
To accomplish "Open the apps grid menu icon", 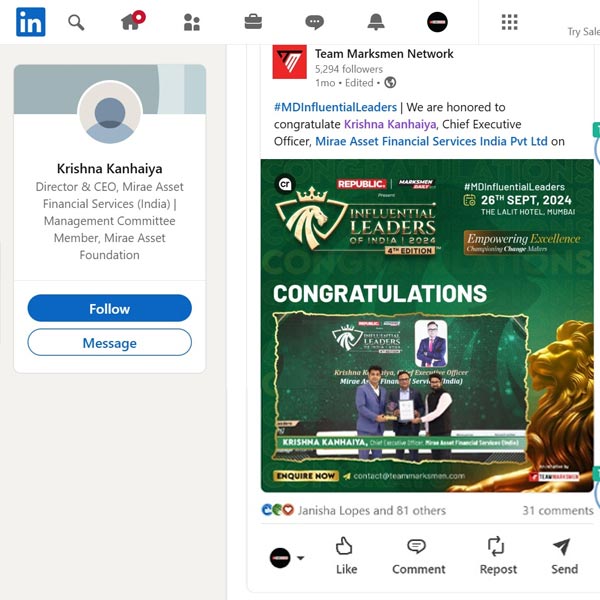I will [x=510, y=22].
